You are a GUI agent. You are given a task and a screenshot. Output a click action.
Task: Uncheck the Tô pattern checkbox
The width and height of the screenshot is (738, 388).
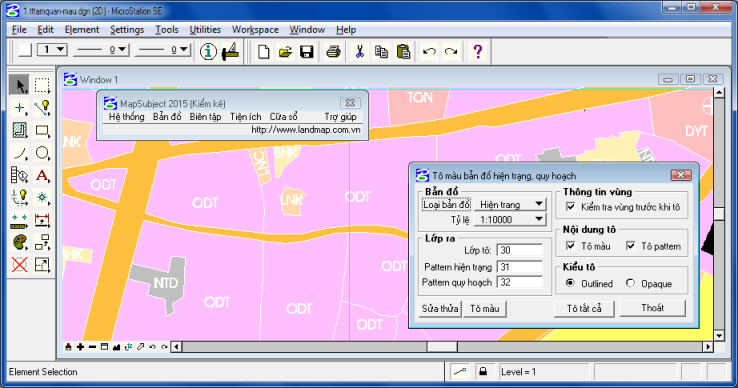tap(631, 246)
